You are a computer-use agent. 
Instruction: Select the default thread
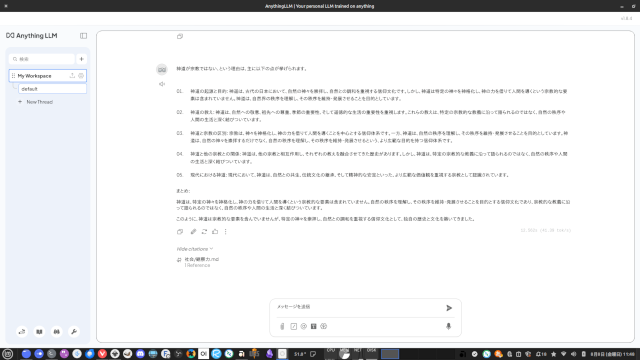(x=52, y=89)
